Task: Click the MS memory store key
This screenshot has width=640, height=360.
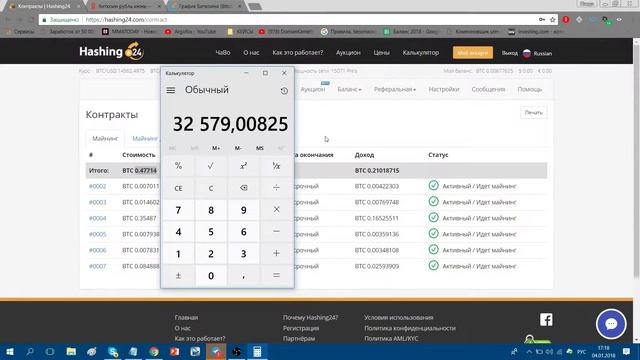Action: (260, 148)
